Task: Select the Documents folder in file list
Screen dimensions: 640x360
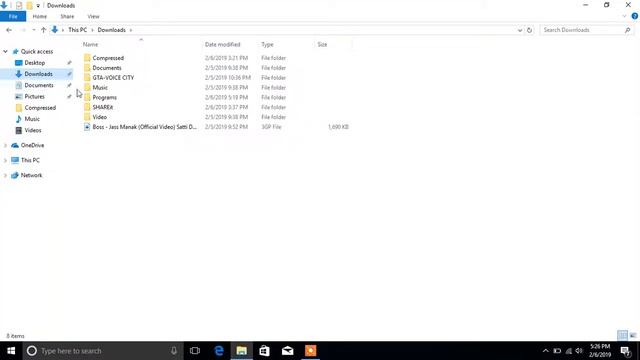Action: 107,68
